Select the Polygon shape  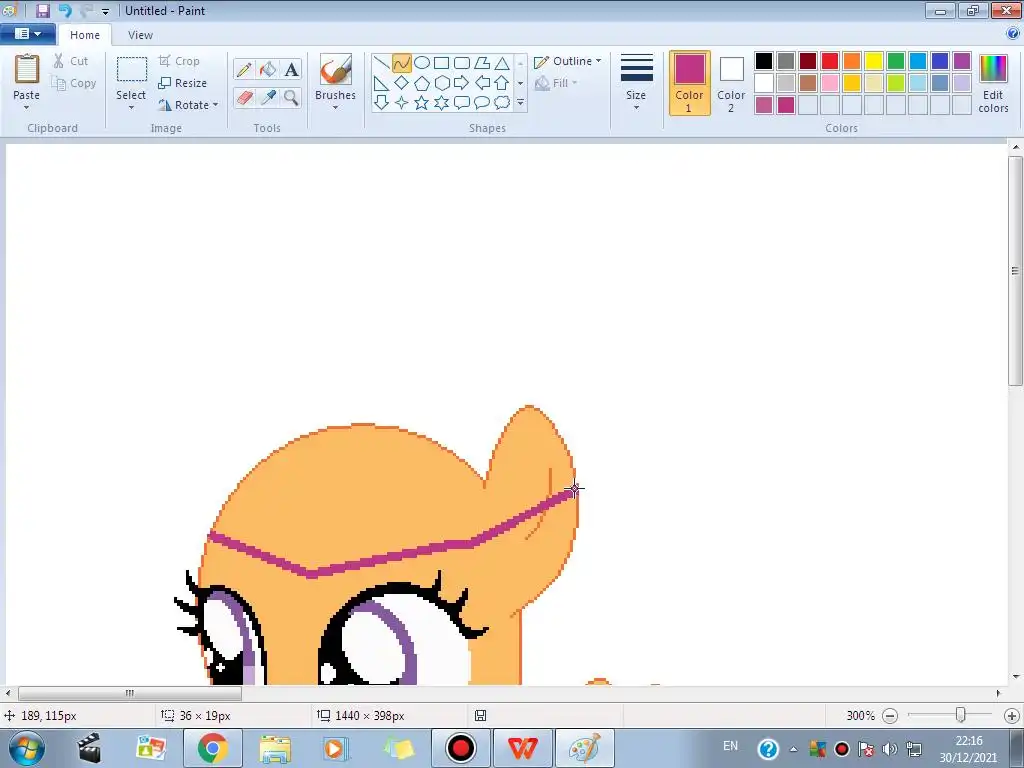coord(482,63)
